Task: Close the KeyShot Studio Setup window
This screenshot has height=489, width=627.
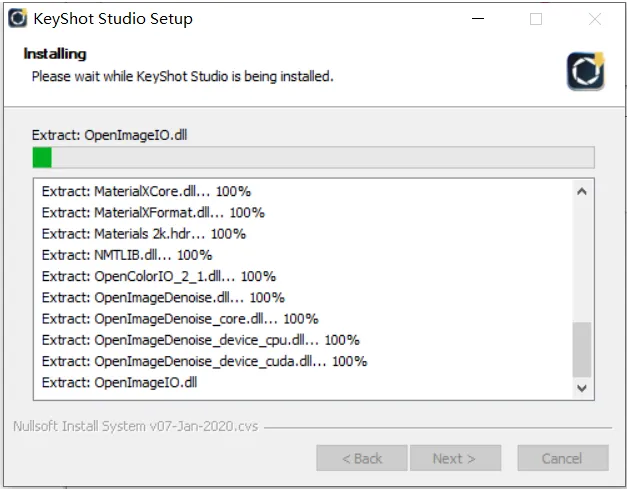Action: click(596, 18)
